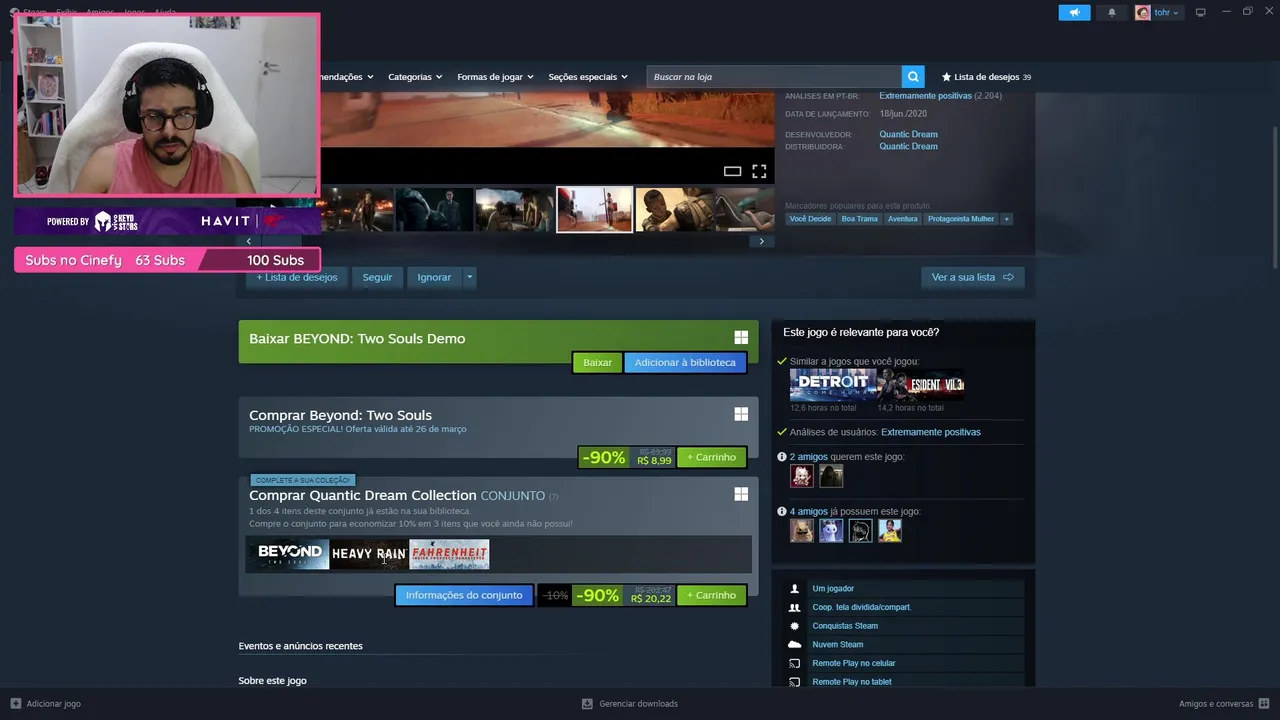Viewport: 1280px width, 720px height.
Task: Click the PT-BR Extremamente positivas reviews link
Action: (x=925, y=96)
